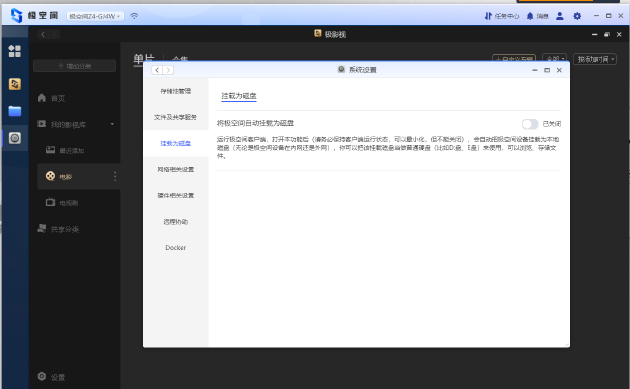Image resolution: width=630 pixels, height=389 pixels.
Task: Go to 首页 home in 极影视 sidebar
Action: 57,98
